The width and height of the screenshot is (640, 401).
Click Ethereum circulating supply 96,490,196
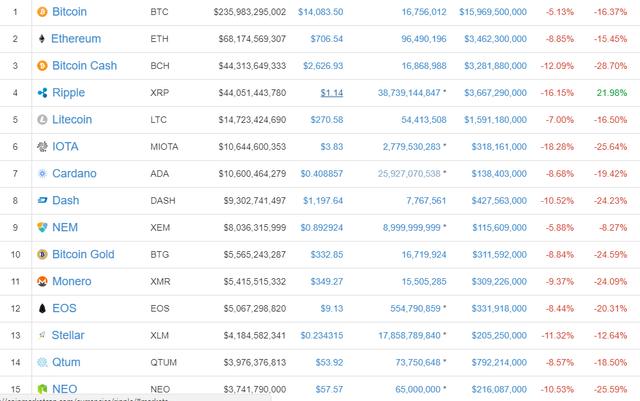coord(424,39)
